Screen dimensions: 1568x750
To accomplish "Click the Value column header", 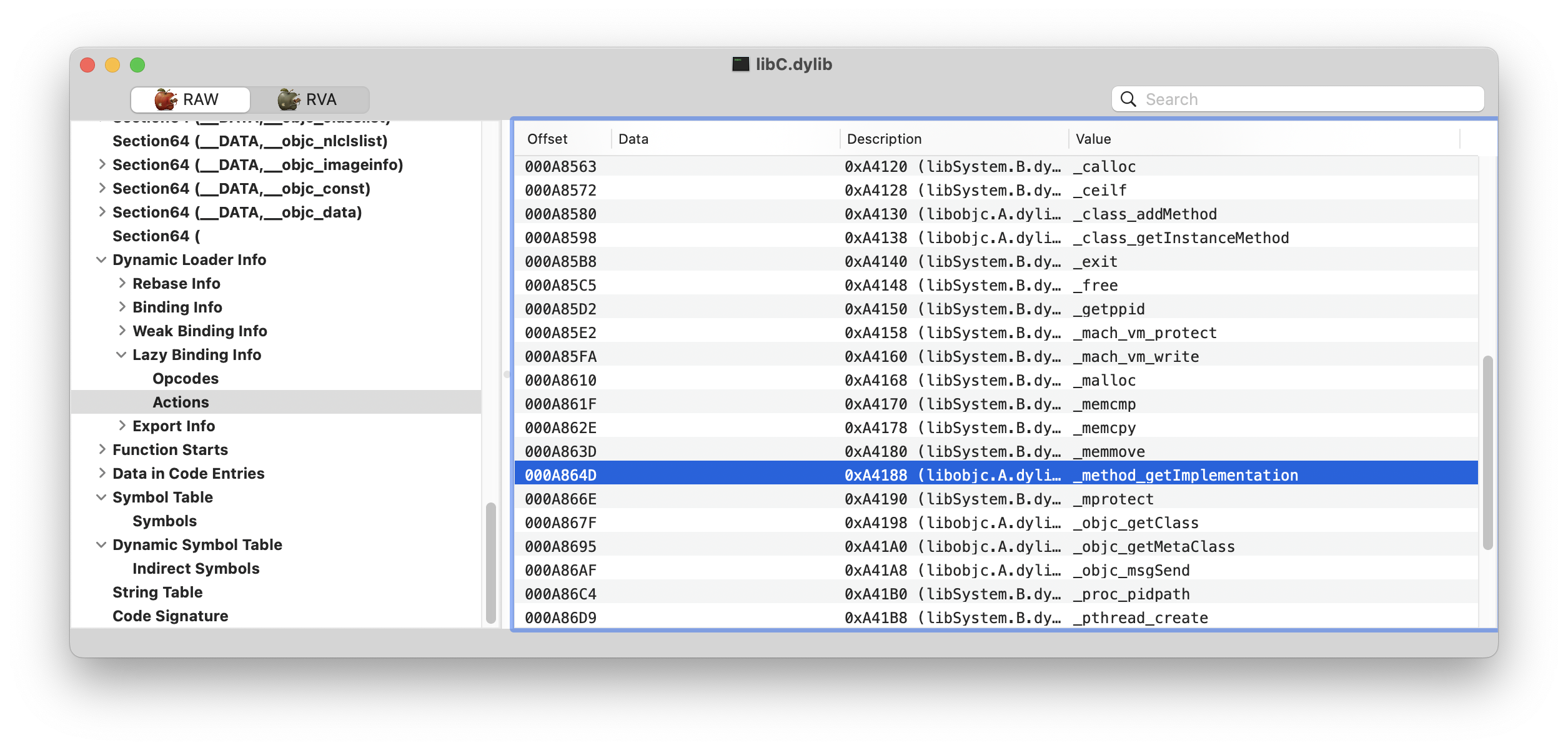I will coord(1093,139).
